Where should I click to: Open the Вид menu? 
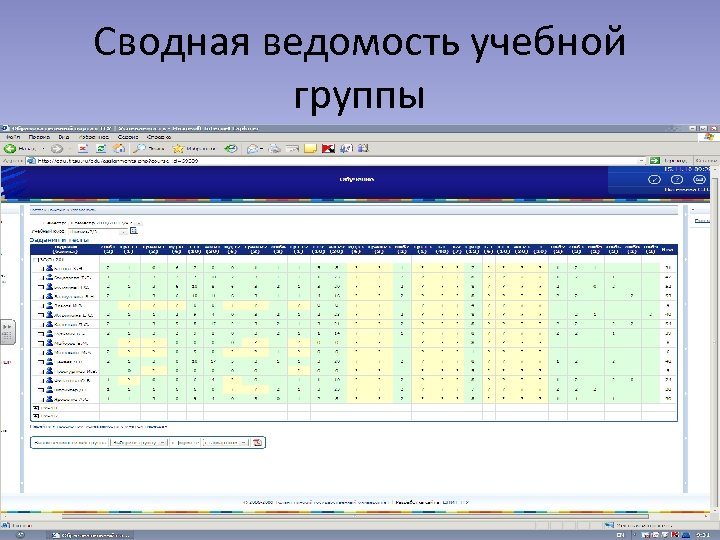coord(64,137)
